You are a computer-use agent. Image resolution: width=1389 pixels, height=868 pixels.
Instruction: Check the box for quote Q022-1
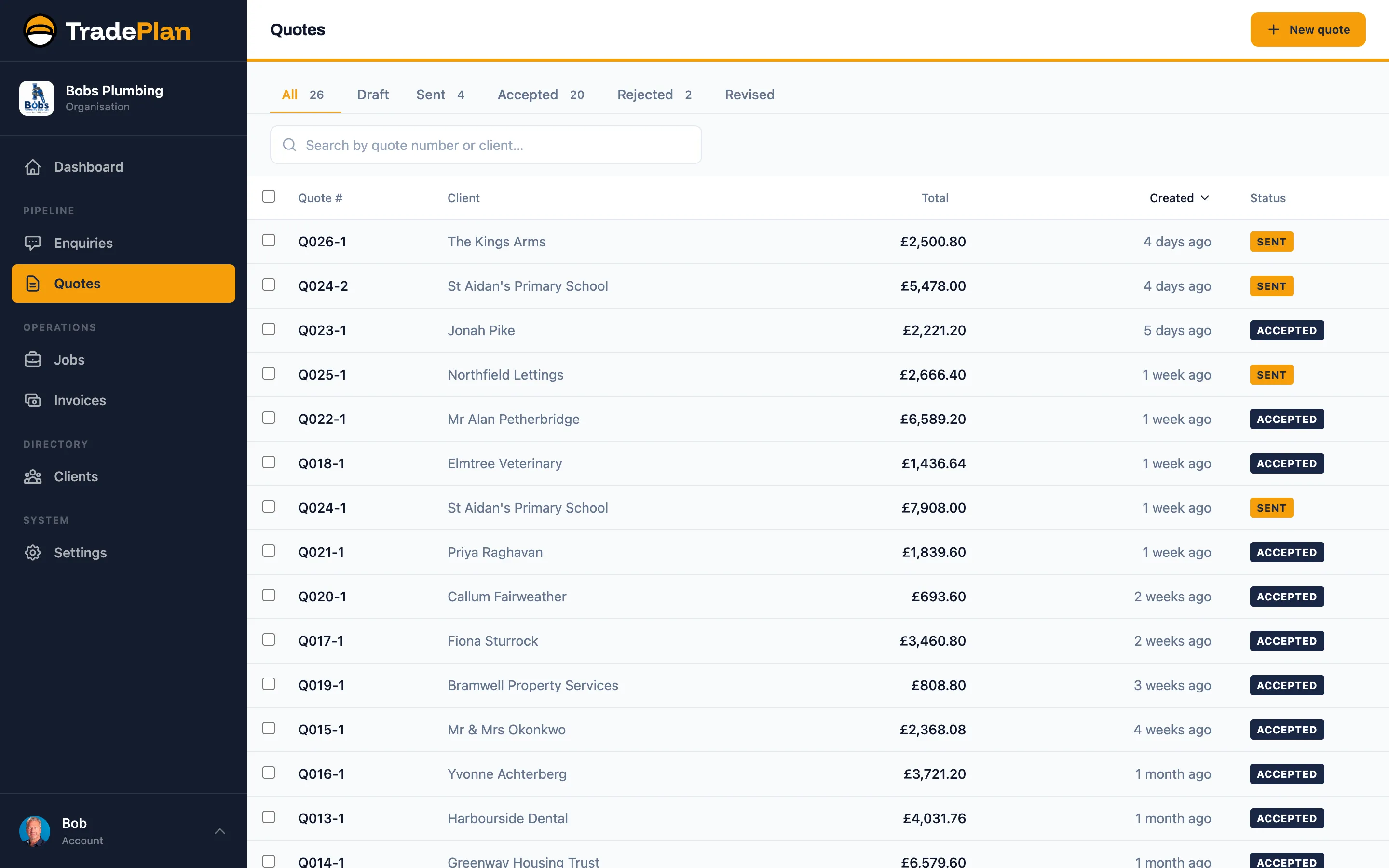269,418
